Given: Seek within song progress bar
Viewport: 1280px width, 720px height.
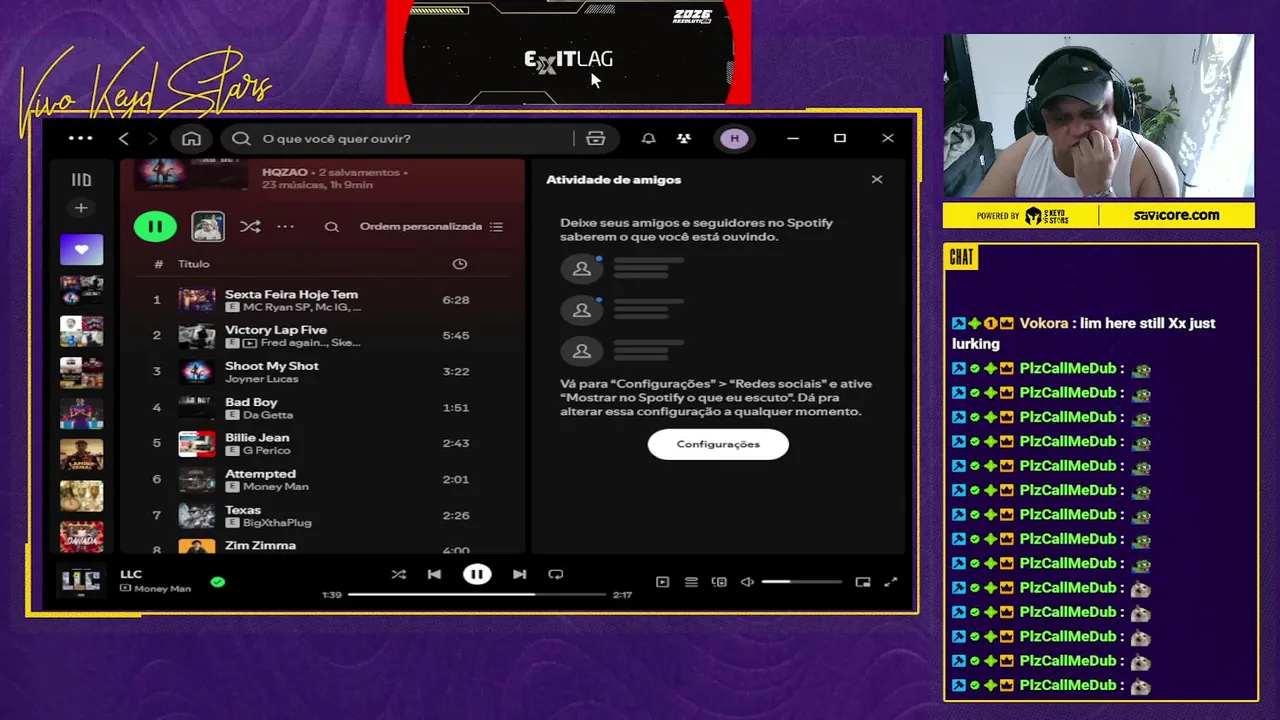Looking at the screenshot, I should (478, 594).
